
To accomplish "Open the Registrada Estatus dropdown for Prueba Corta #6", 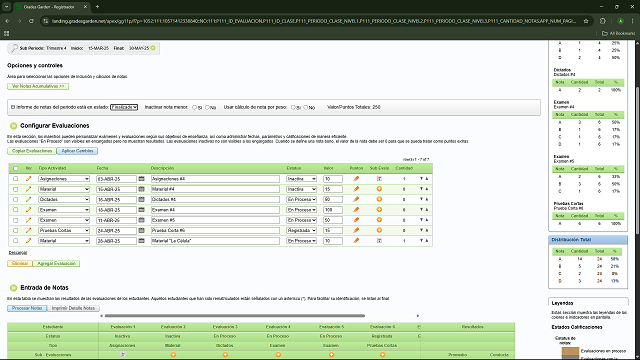I will click(x=301, y=230).
